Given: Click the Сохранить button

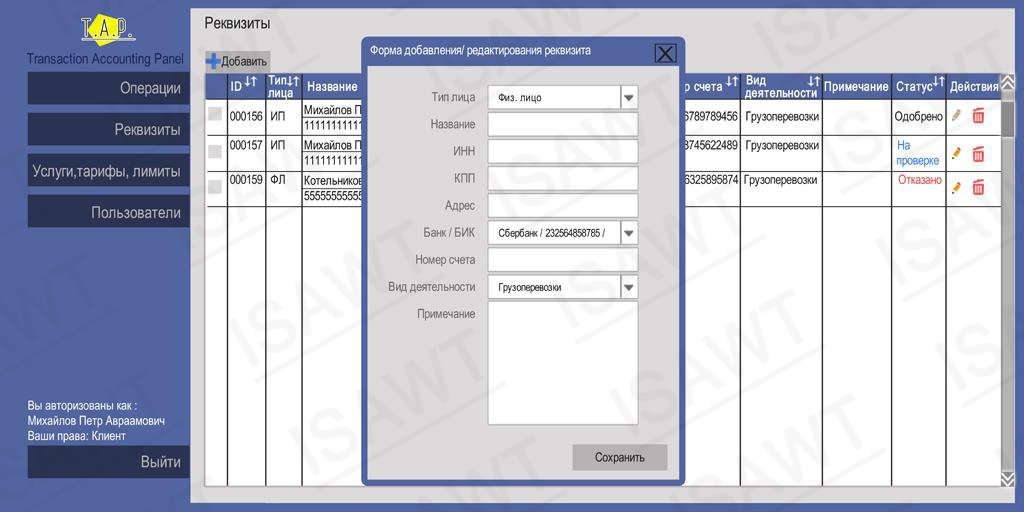Looking at the screenshot, I should pos(620,458).
